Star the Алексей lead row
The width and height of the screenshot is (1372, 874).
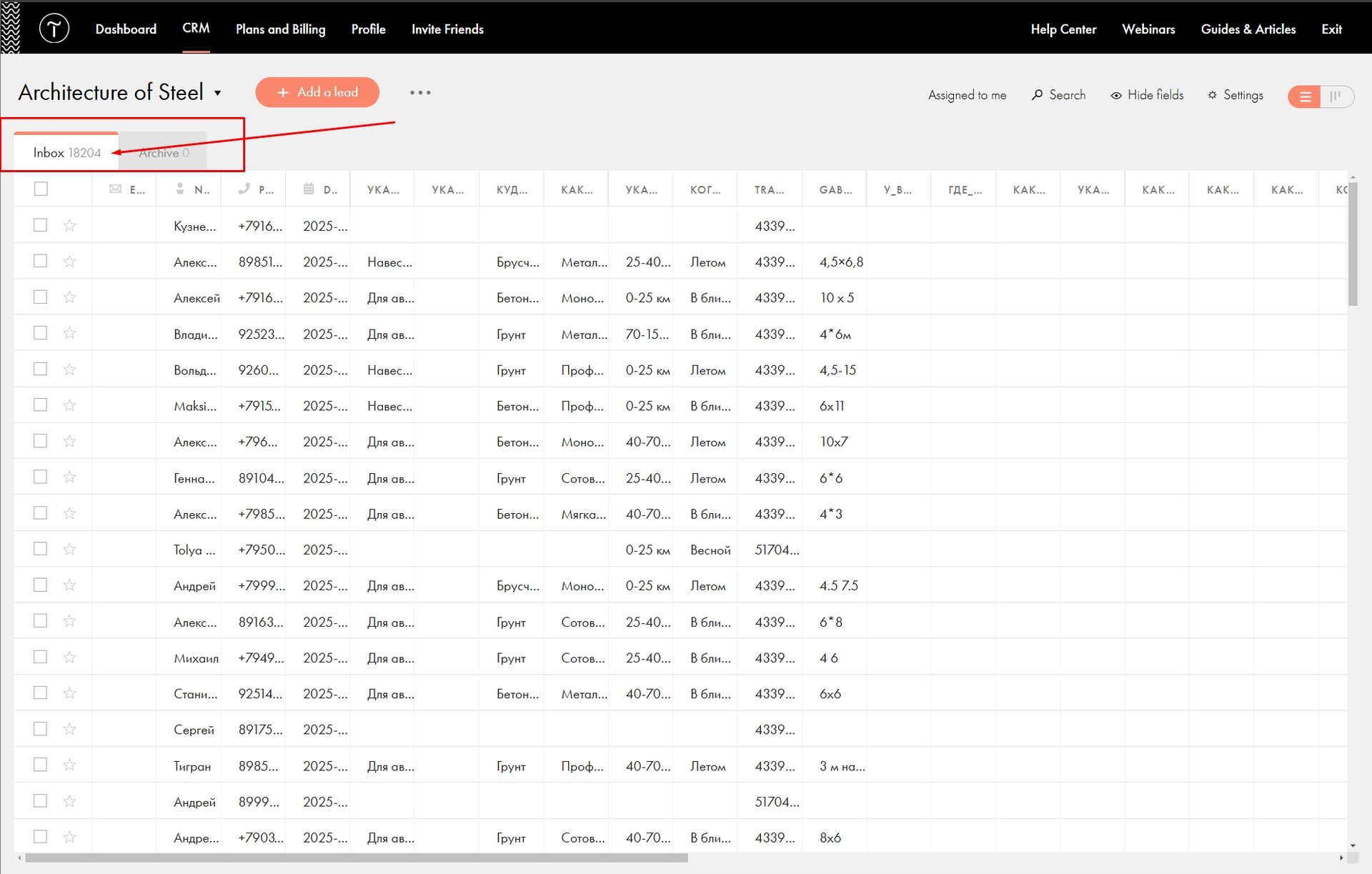(x=69, y=297)
